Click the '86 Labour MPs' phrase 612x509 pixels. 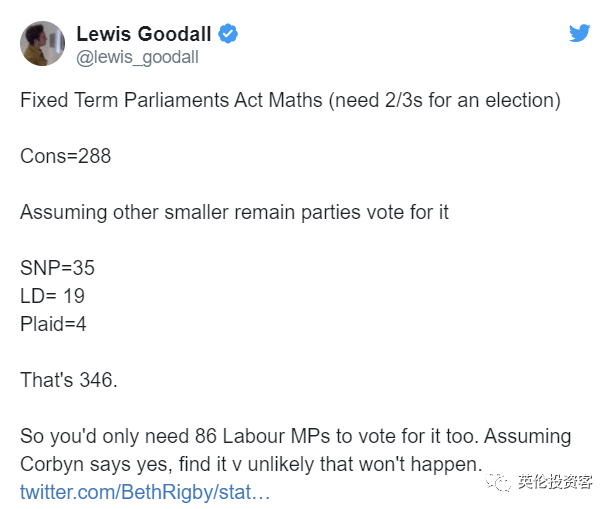pyautogui.click(x=262, y=436)
